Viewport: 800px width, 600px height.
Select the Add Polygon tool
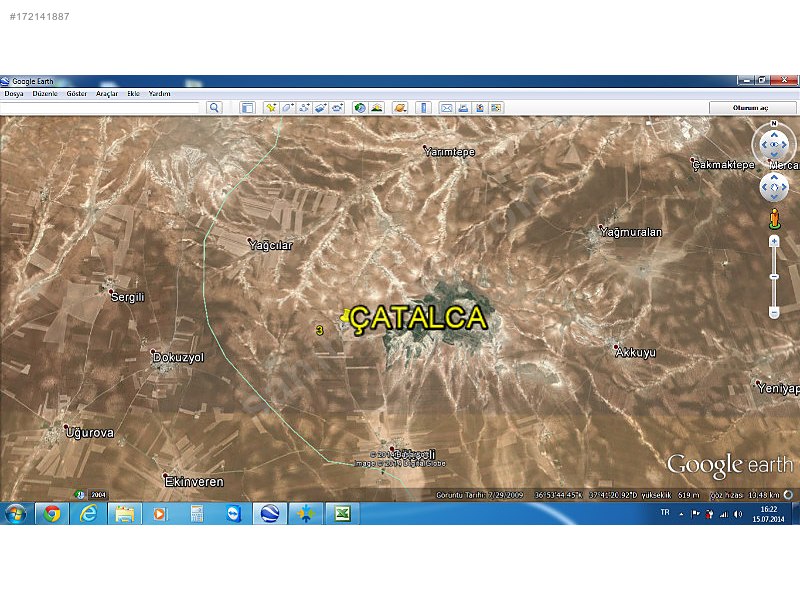(287, 108)
